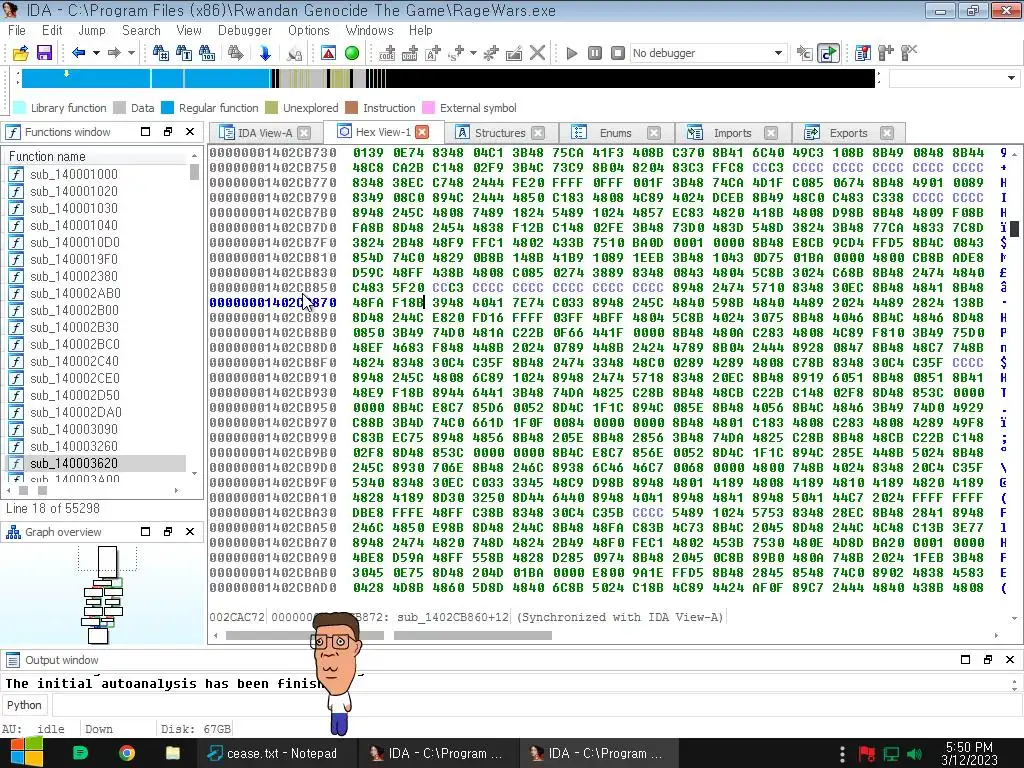The image size is (1024, 768).
Task: Close the Functions window panel
Action: point(190,131)
